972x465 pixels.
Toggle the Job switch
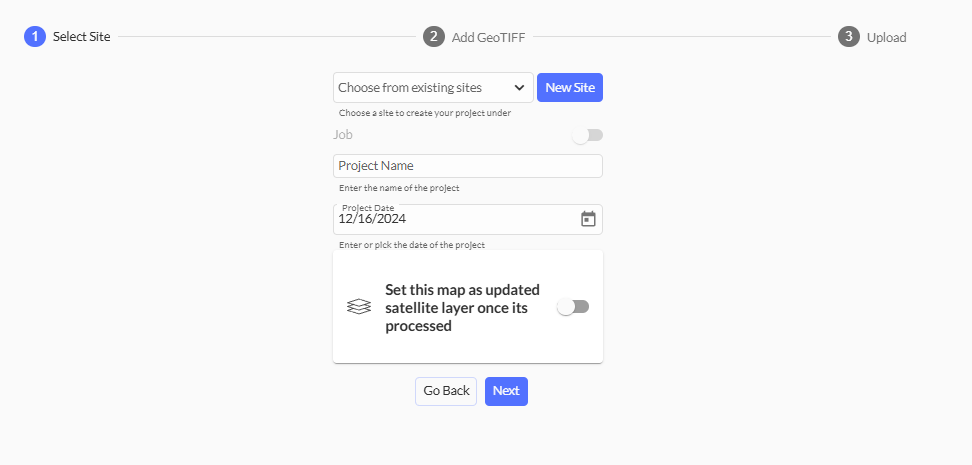(x=587, y=135)
